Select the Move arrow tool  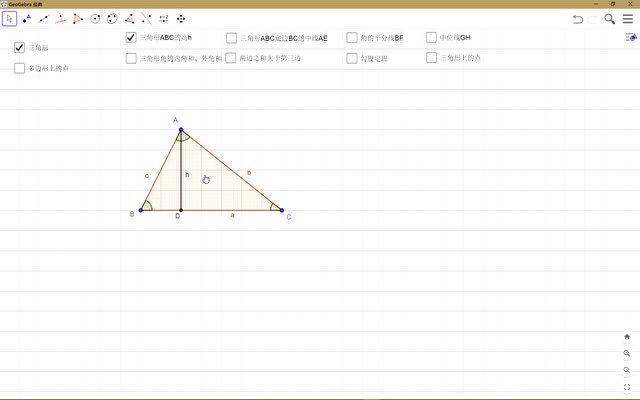(x=10, y=18)
